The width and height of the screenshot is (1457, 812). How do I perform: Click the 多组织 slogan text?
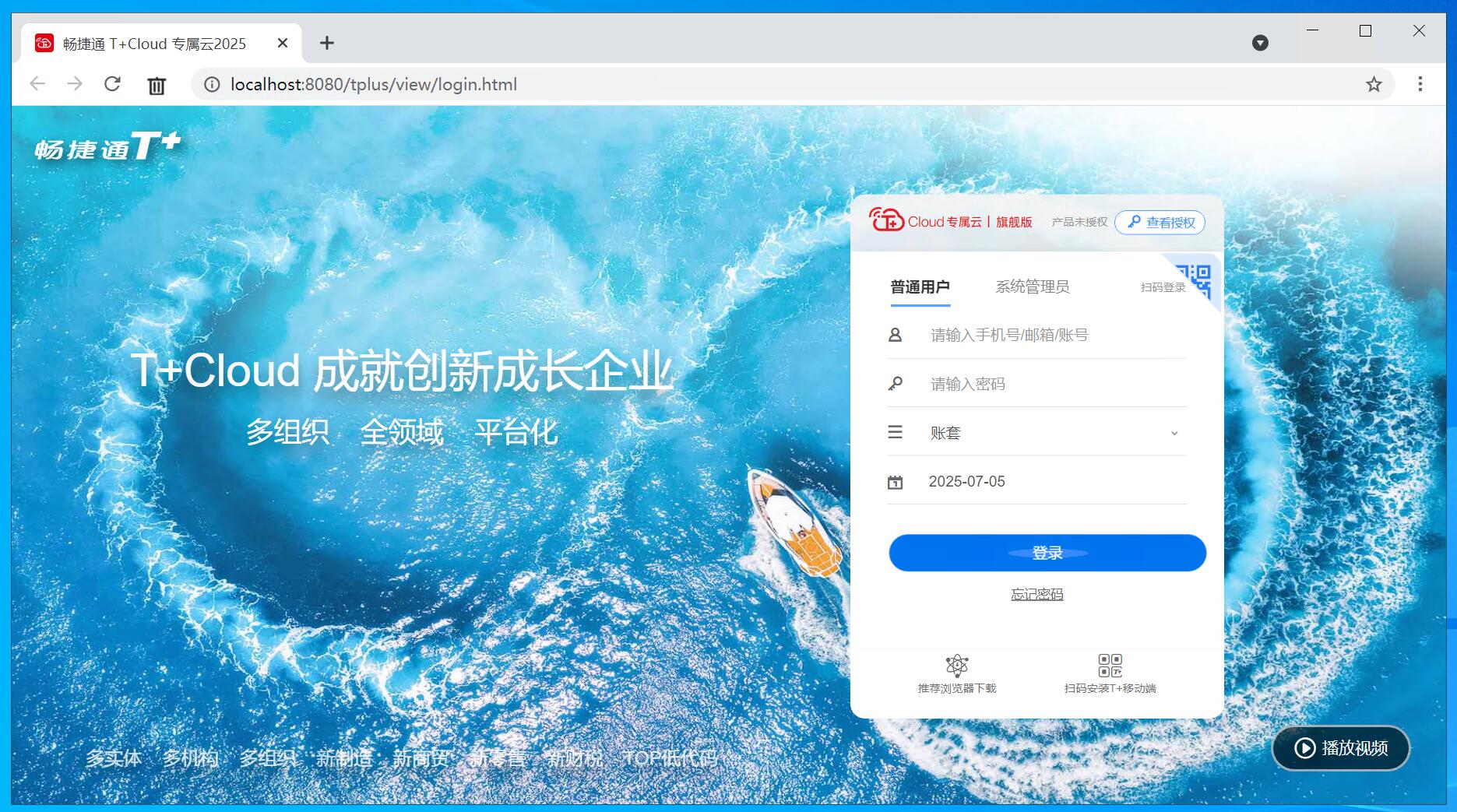287,432
